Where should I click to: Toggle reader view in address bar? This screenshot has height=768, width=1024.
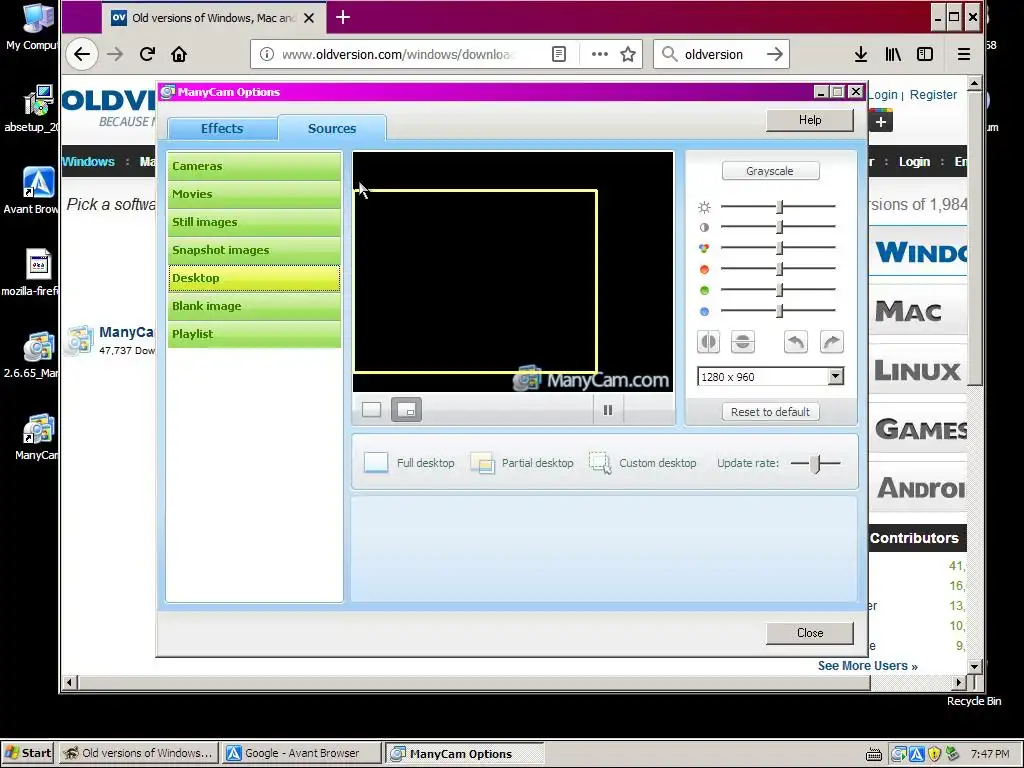pos(559,54)
